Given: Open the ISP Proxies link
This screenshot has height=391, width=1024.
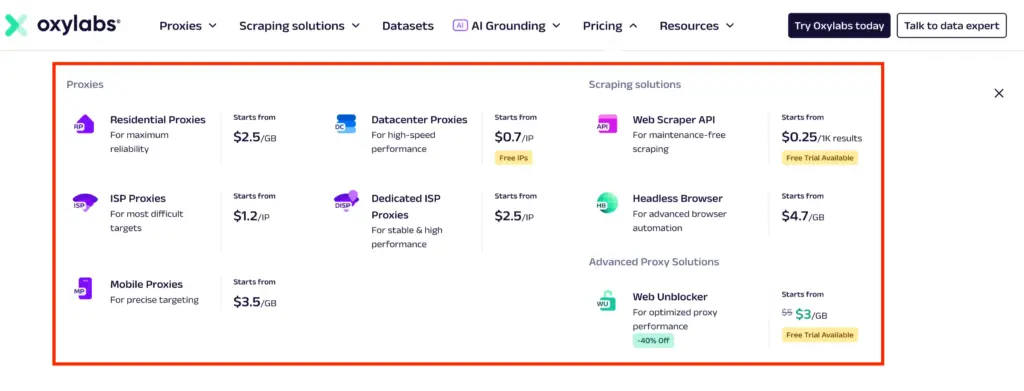Looking at the screenshot, I should (x=138, y=198).
